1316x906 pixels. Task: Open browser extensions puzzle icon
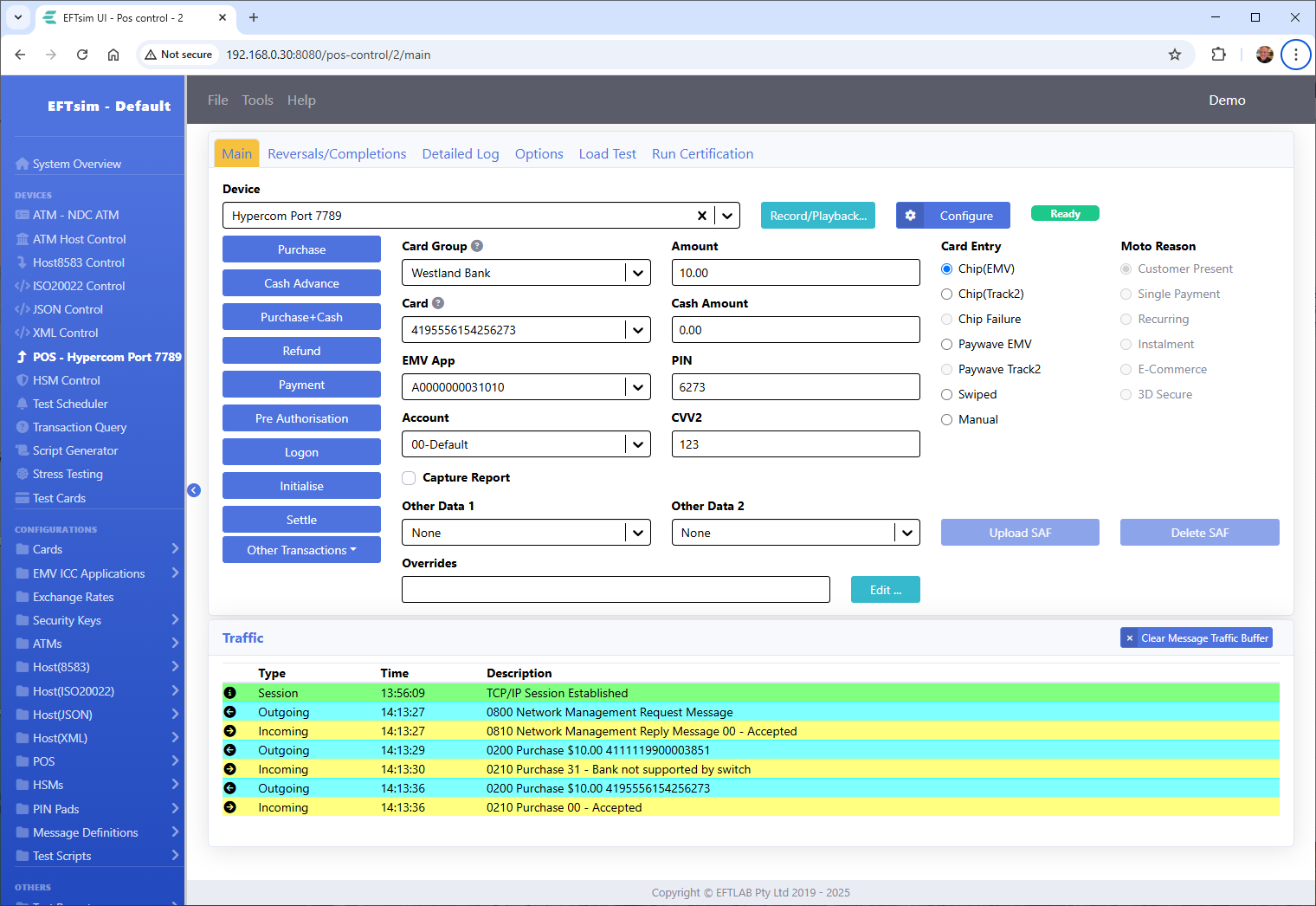click(1219, 55)
